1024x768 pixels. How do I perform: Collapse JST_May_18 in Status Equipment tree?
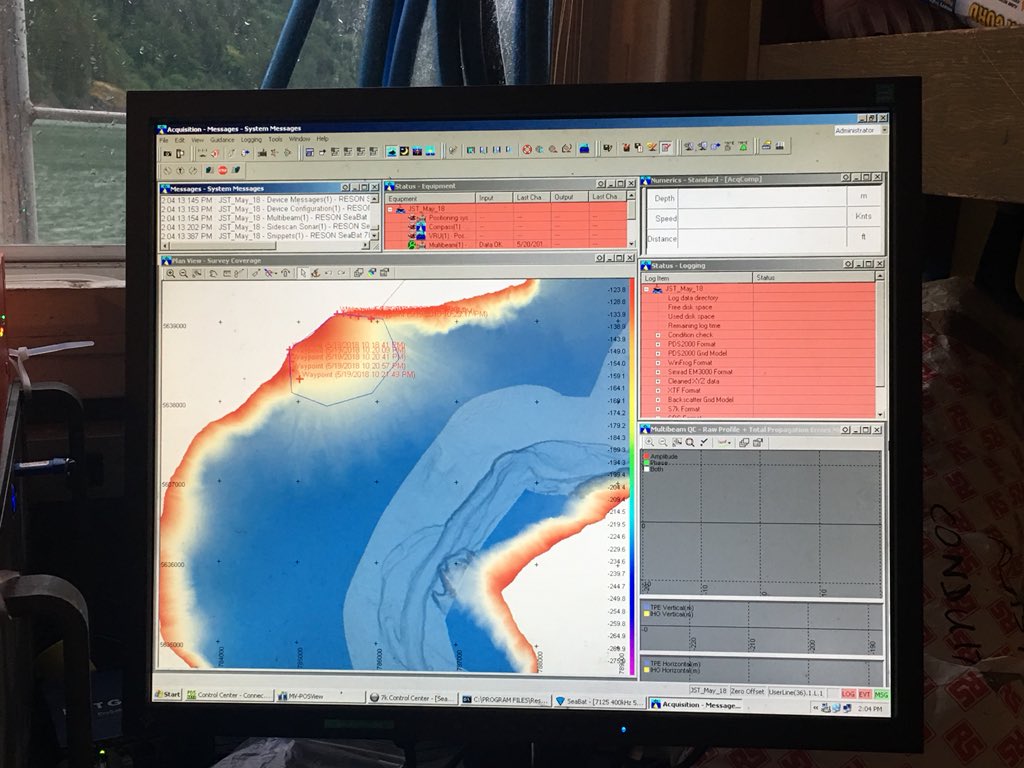coord(390,209)
